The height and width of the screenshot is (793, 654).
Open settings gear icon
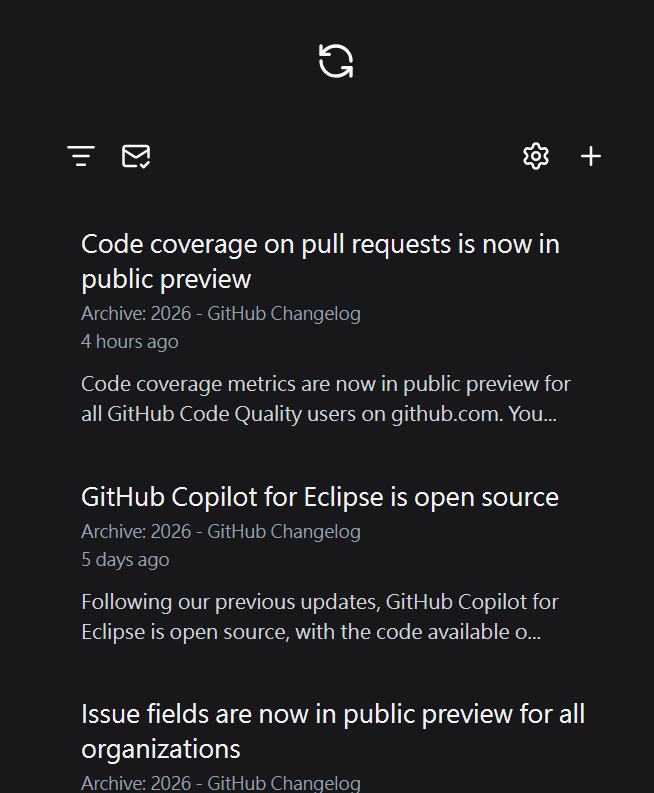[x=536, y=156]
